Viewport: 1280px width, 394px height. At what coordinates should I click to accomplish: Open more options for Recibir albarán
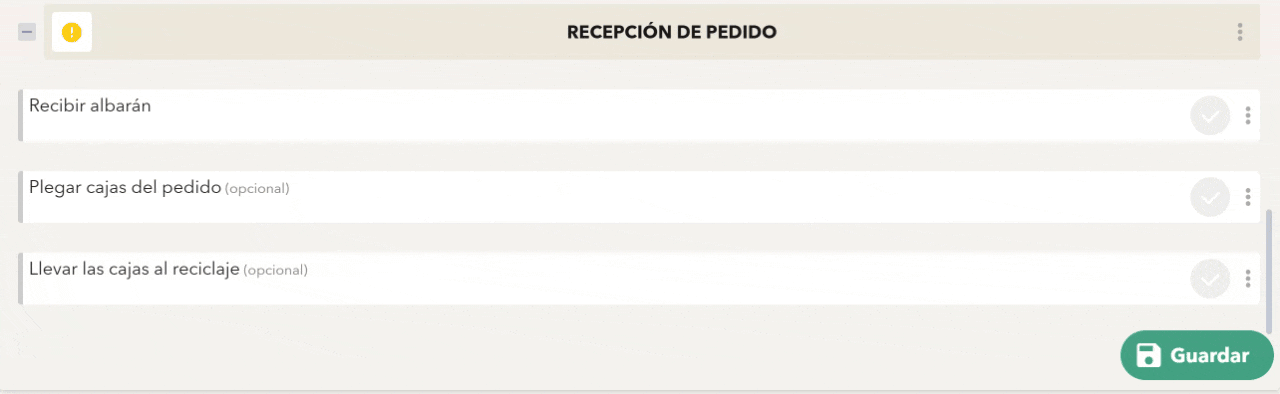coord(1248,116)
